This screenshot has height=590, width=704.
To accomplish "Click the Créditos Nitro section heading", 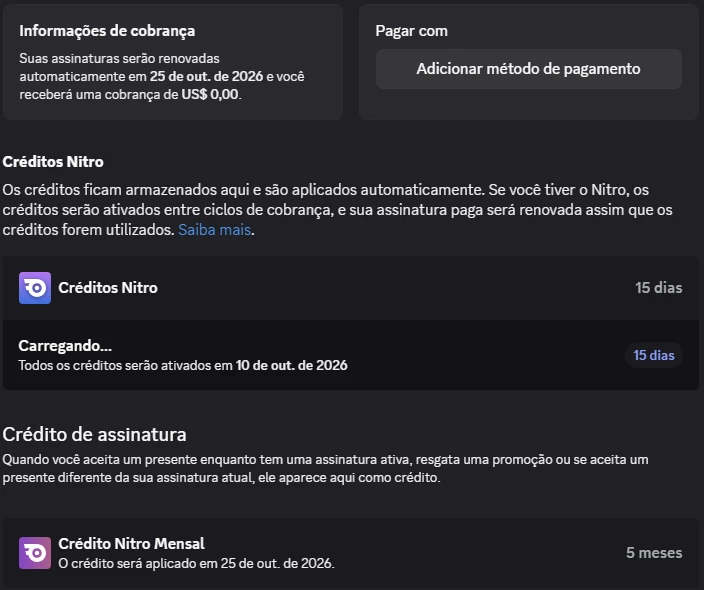I will 53,162.
